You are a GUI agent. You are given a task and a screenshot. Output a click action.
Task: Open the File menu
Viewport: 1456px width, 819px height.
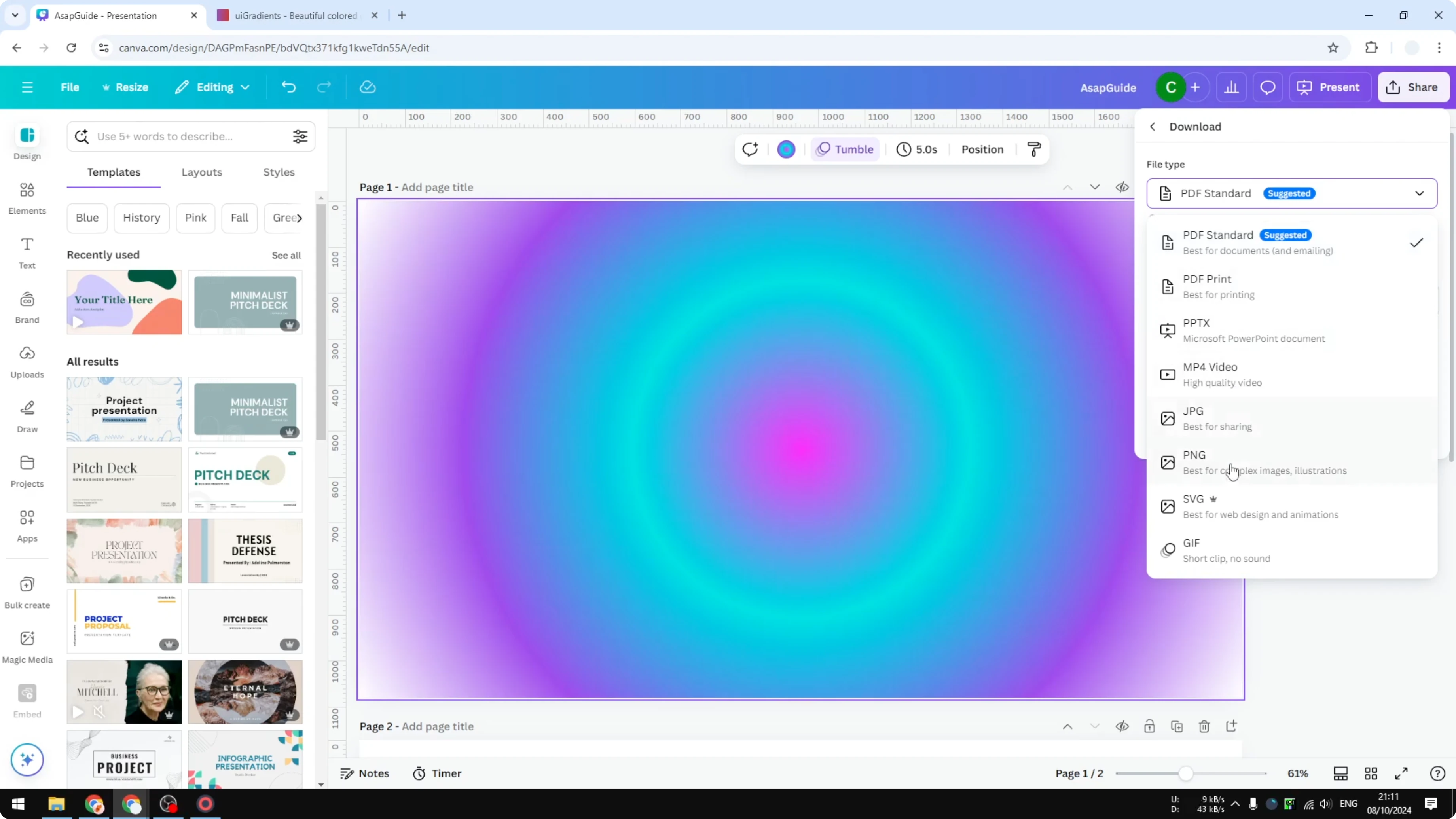click(x=70, y=87)
